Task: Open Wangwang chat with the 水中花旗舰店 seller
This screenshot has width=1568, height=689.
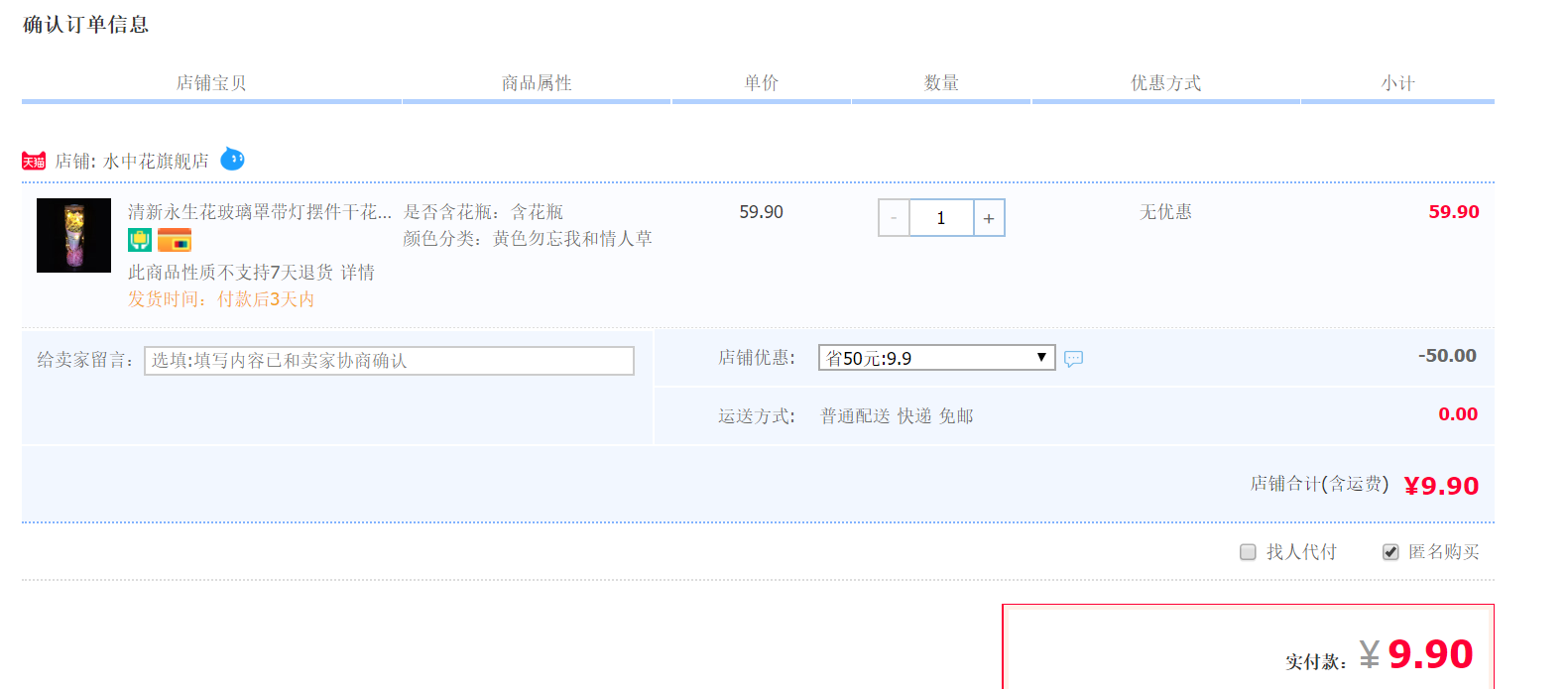Action: [232, 159]
